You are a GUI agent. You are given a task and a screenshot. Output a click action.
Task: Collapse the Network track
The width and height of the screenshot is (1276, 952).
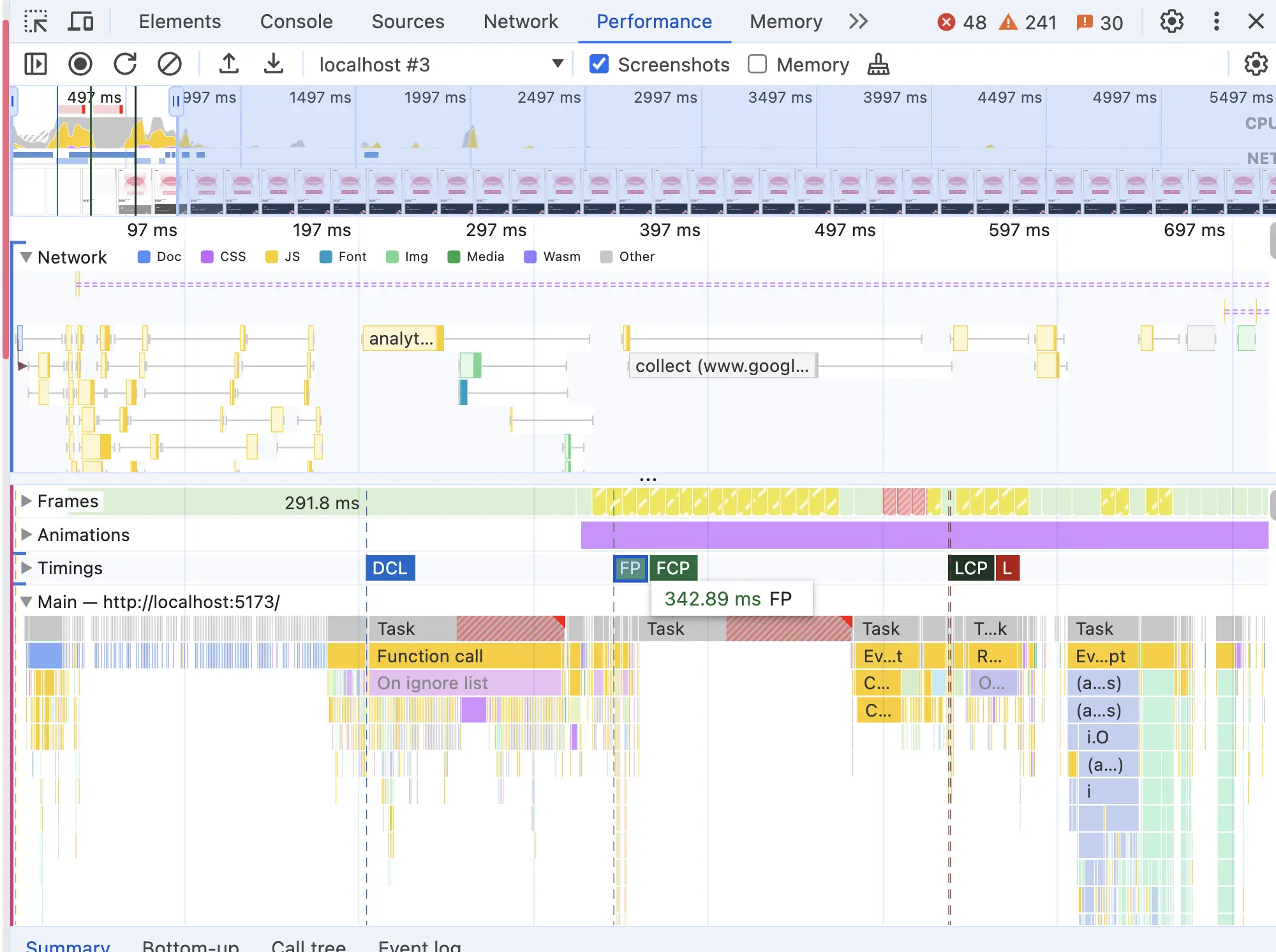[26, 257]
